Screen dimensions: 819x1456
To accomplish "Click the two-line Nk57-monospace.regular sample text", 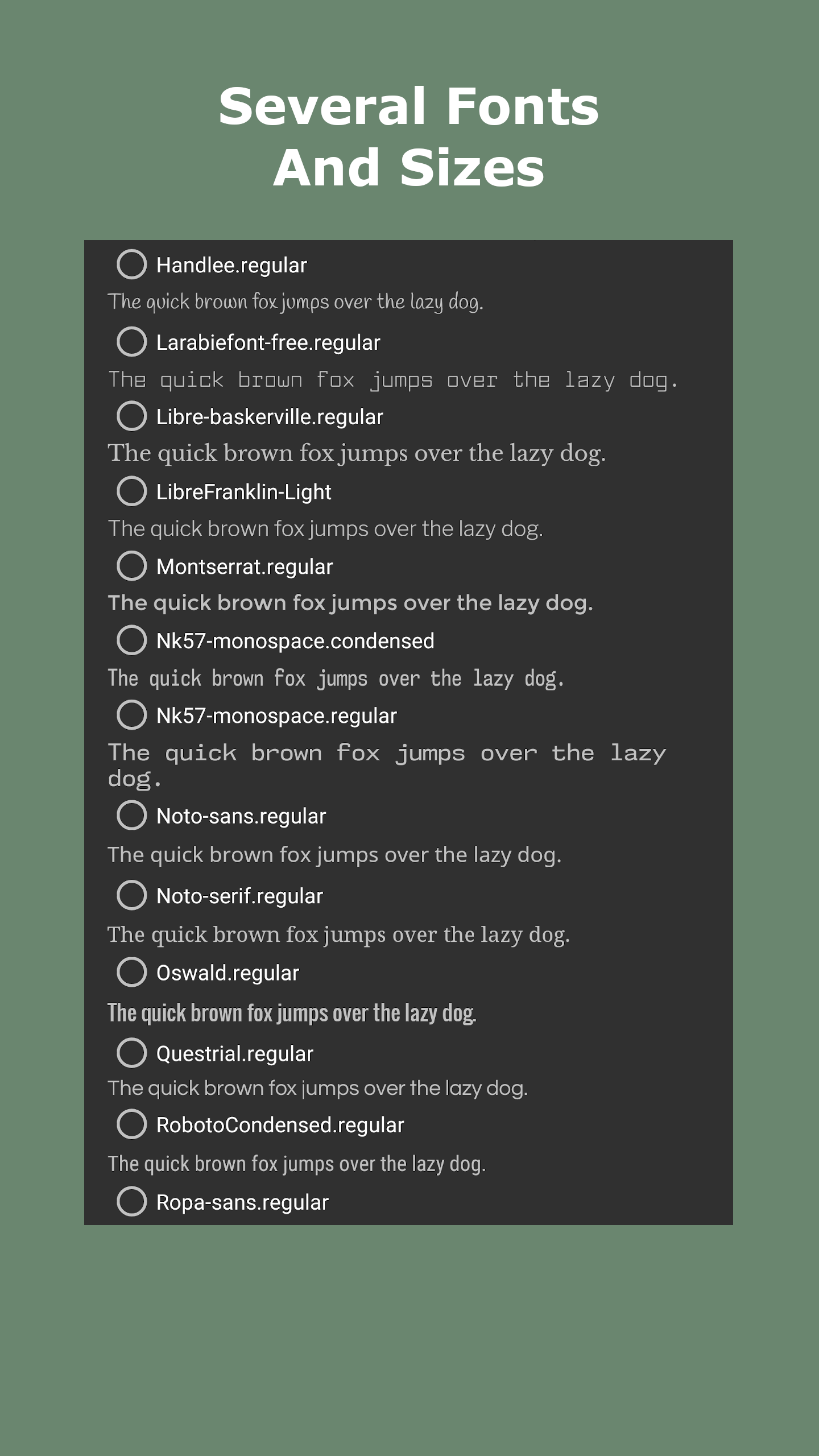I will tap(387, 765).
